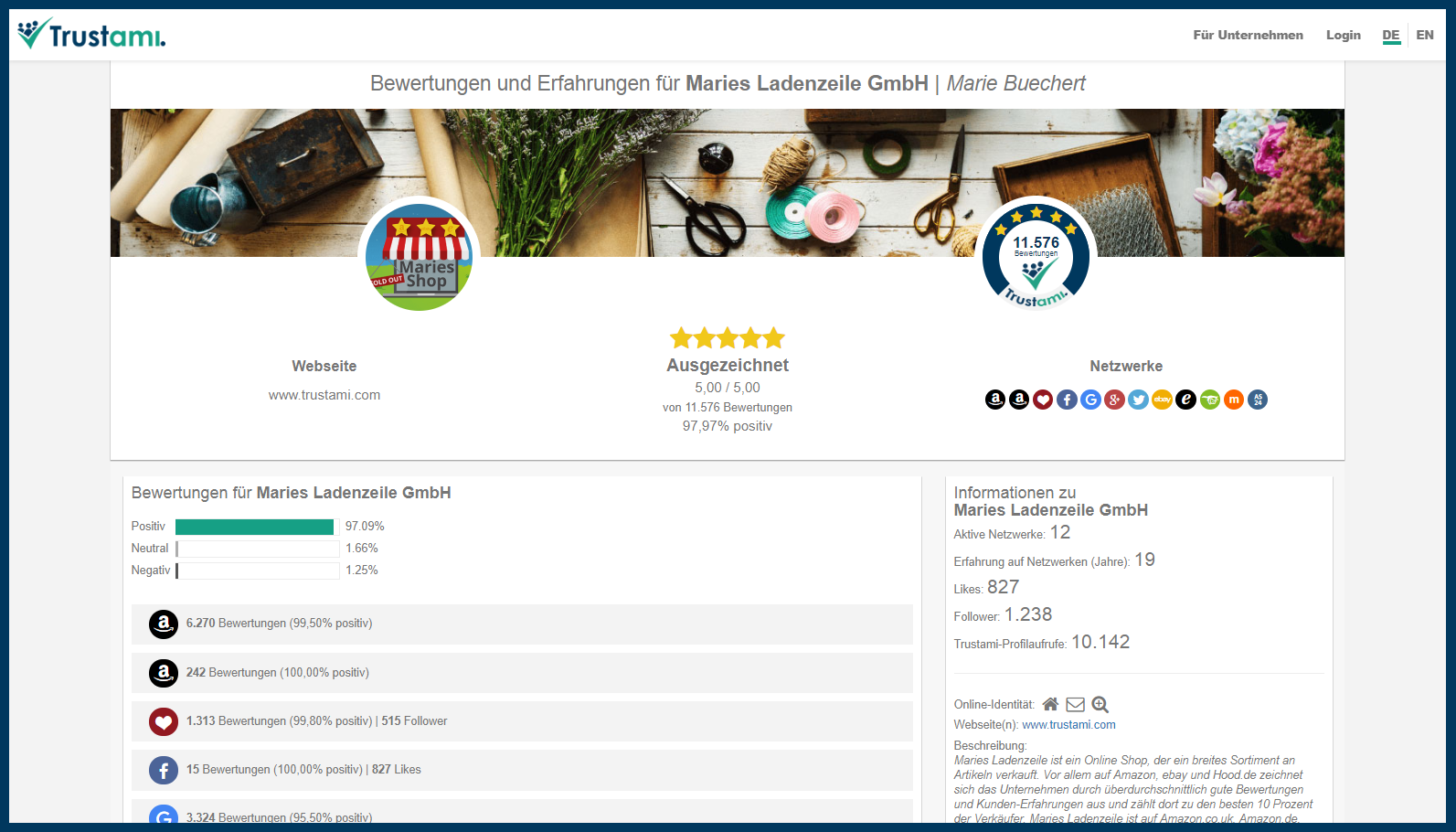1456x832 pixels.
Task: Click the 1.66% Neutral percentage value
Action: click(362, 549)
